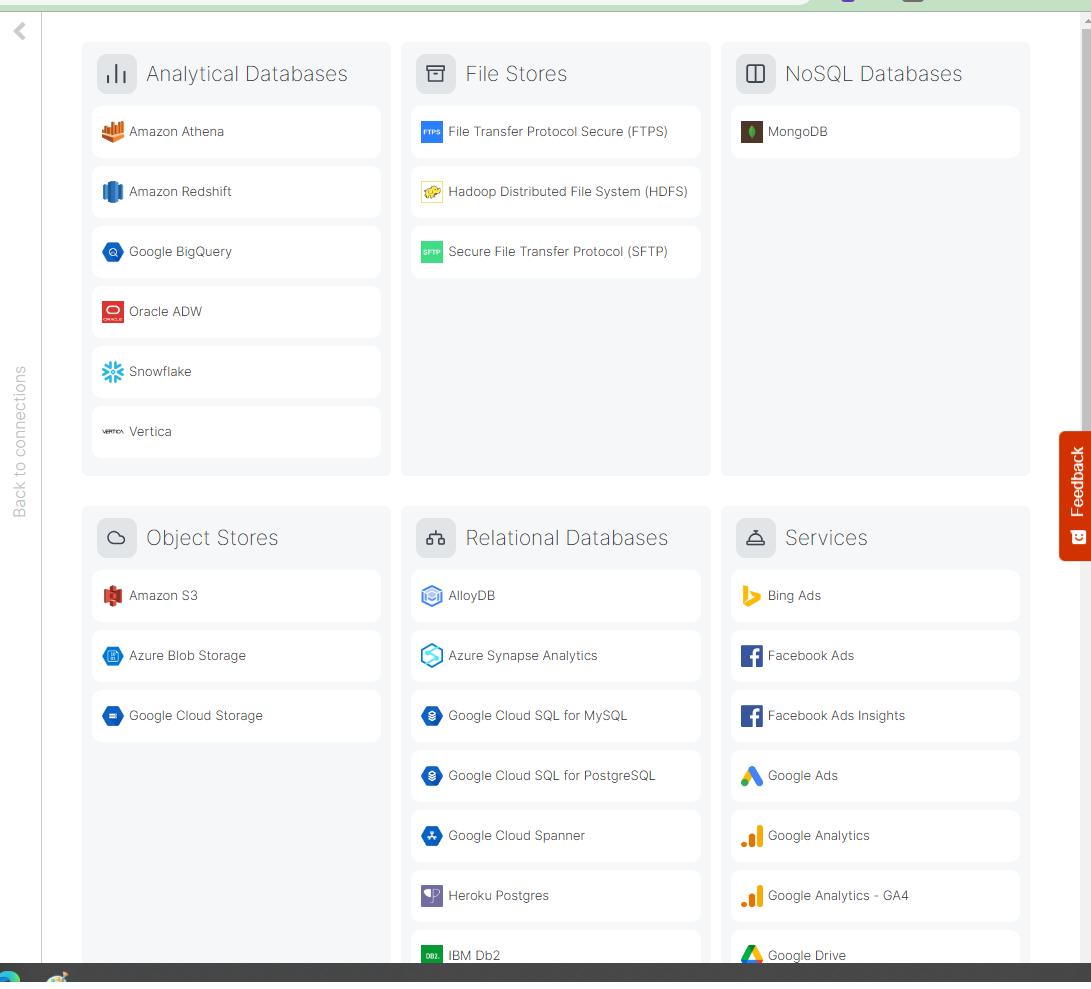The width and height of the screenshot is (1091, 989).
Task: Pick Bing Ads service
Action: pyautogui.click(x=875, y=596)
